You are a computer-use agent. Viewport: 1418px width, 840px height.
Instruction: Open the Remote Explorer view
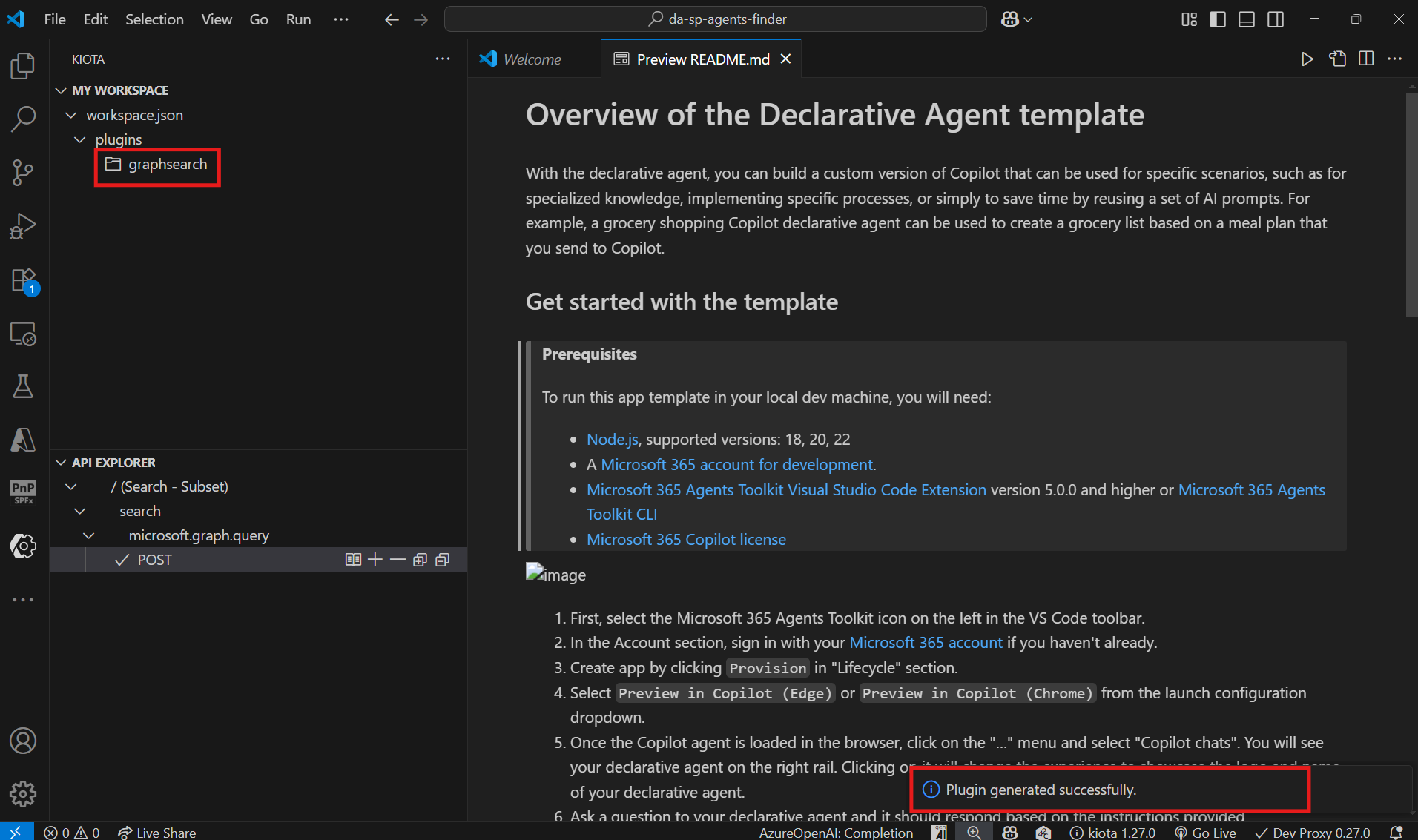(23, 334)
